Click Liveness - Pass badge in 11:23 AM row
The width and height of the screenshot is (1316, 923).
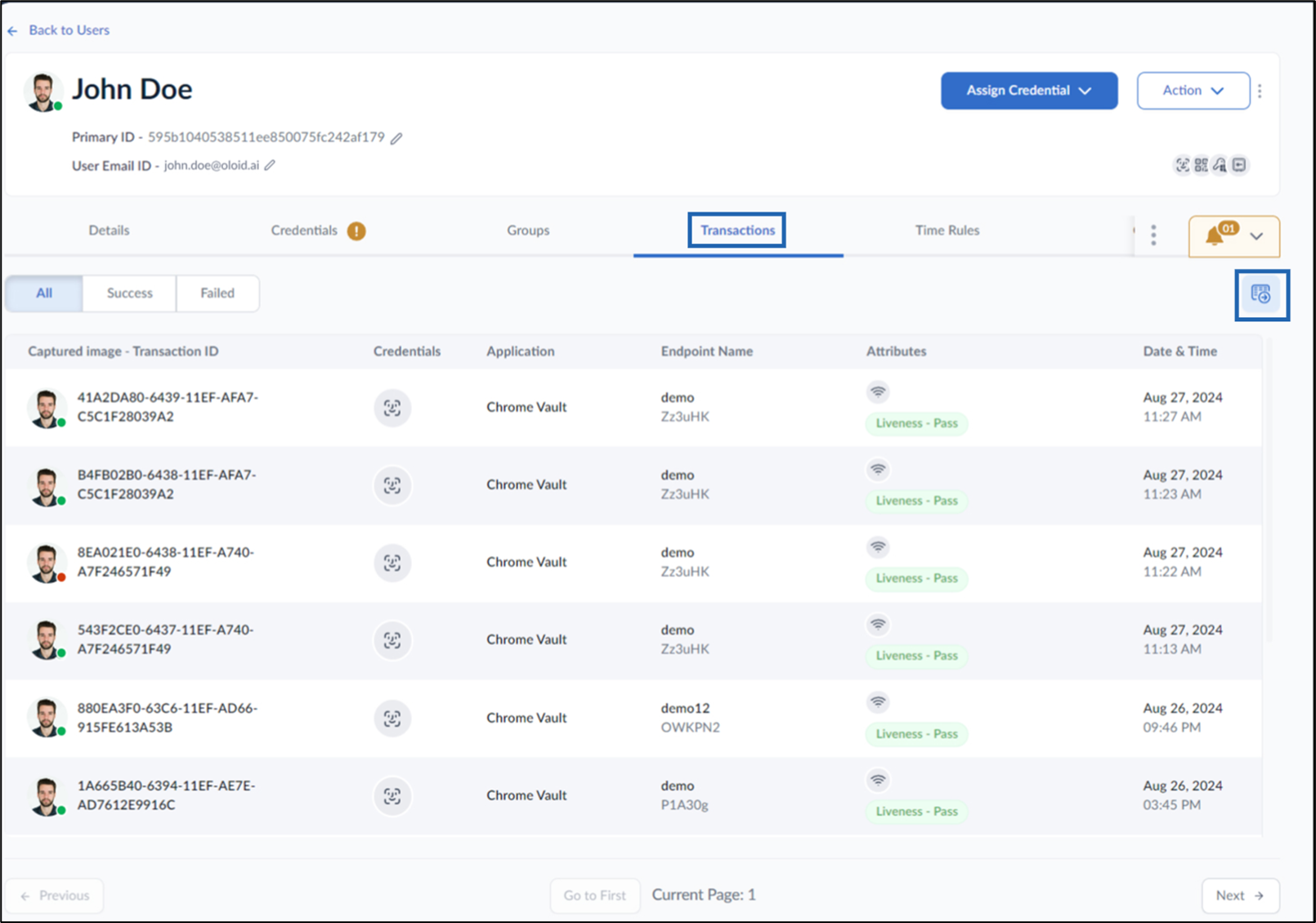tap(916, 501)
